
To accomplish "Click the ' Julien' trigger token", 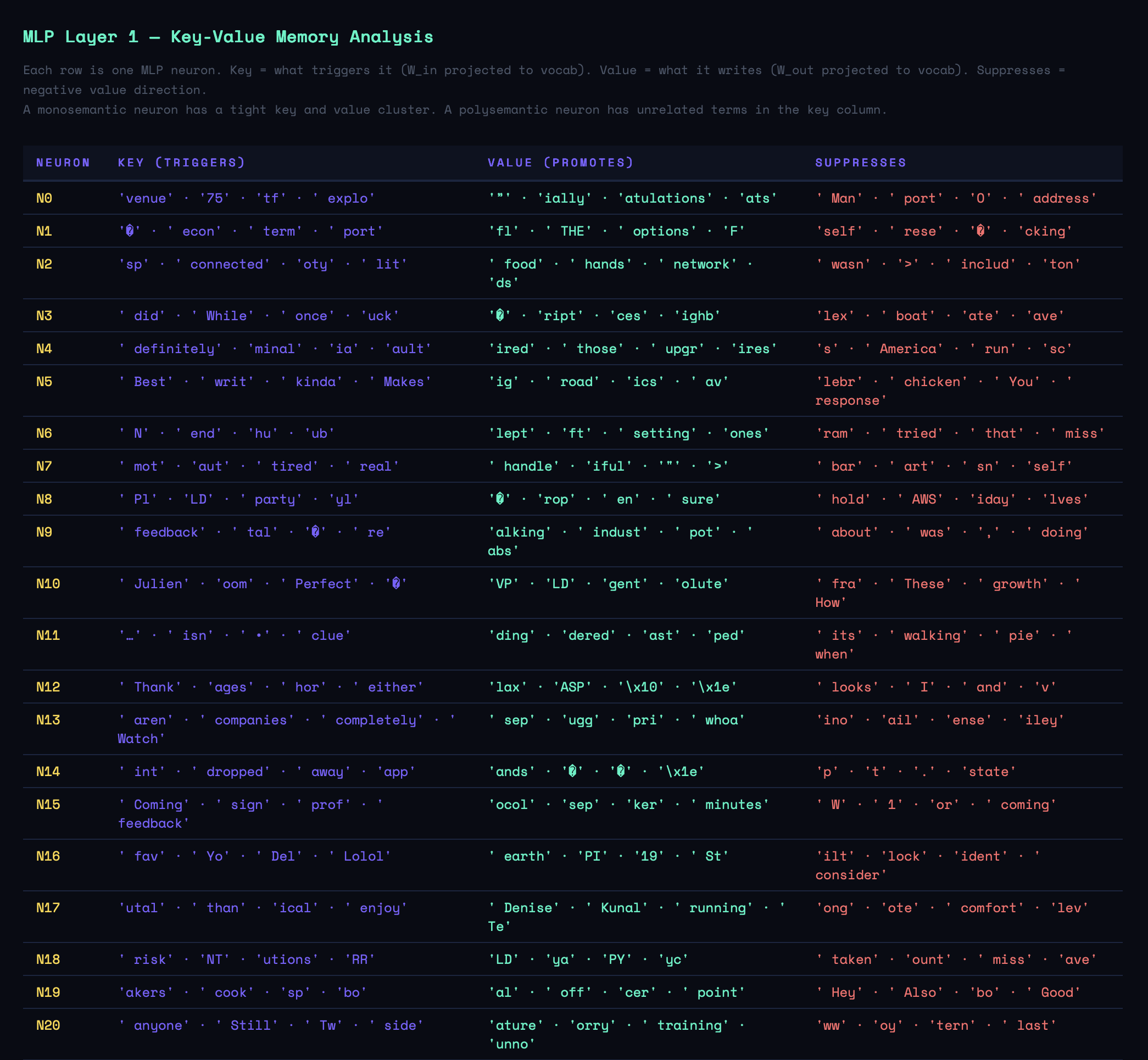I will click(x=154, y=584).
